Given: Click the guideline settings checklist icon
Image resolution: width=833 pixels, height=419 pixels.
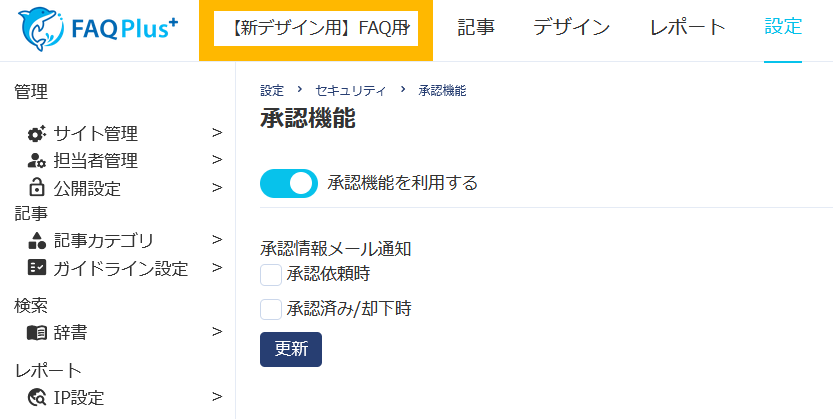Looking at the screenshot, I should pos(37,268).
